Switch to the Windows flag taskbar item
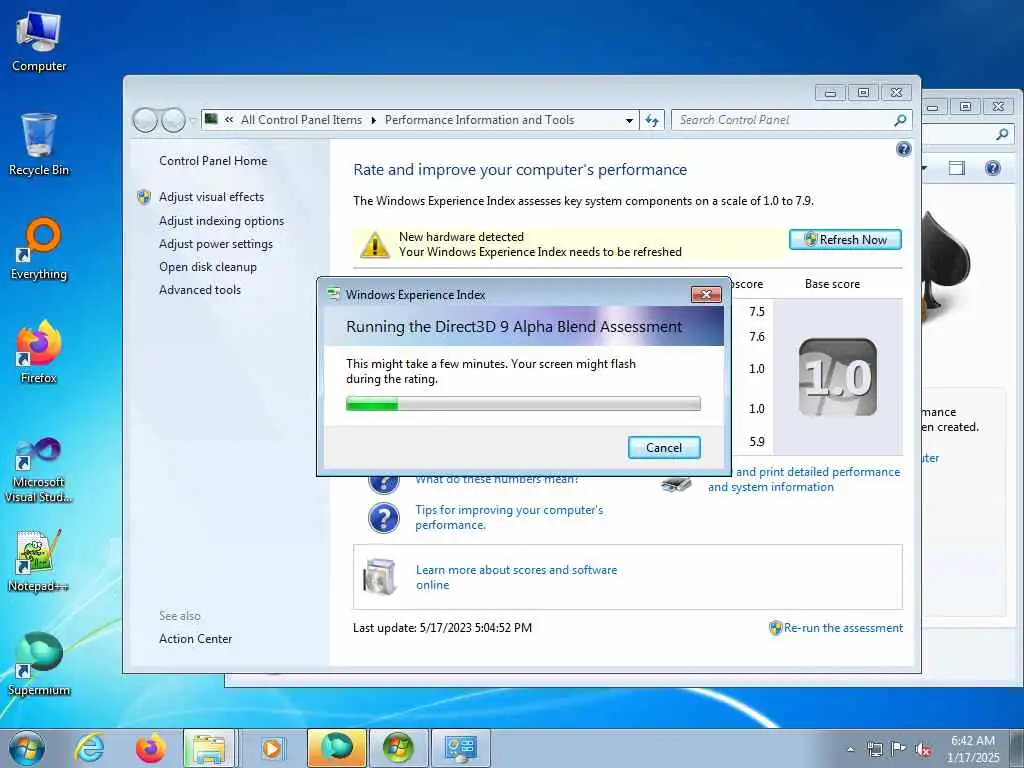 tap(399, 748)
